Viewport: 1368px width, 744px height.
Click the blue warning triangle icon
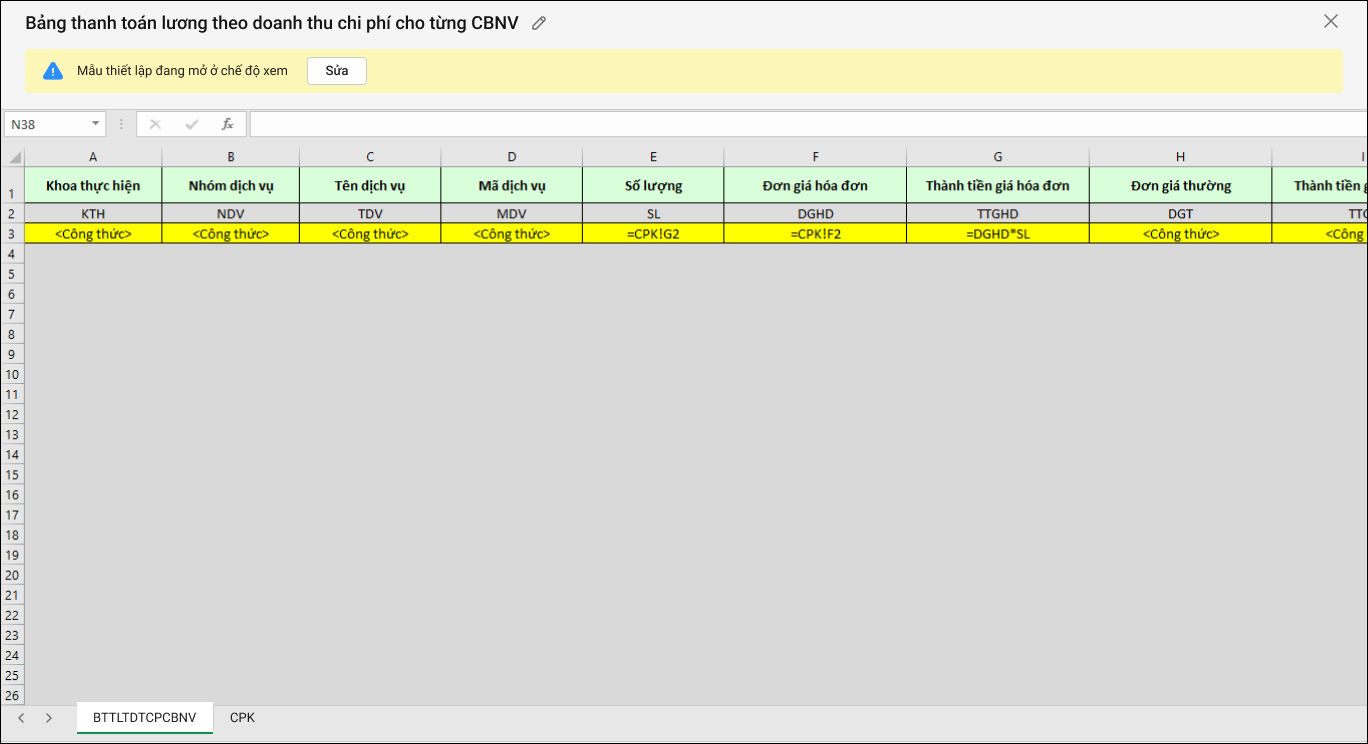(x=53, y=71)
